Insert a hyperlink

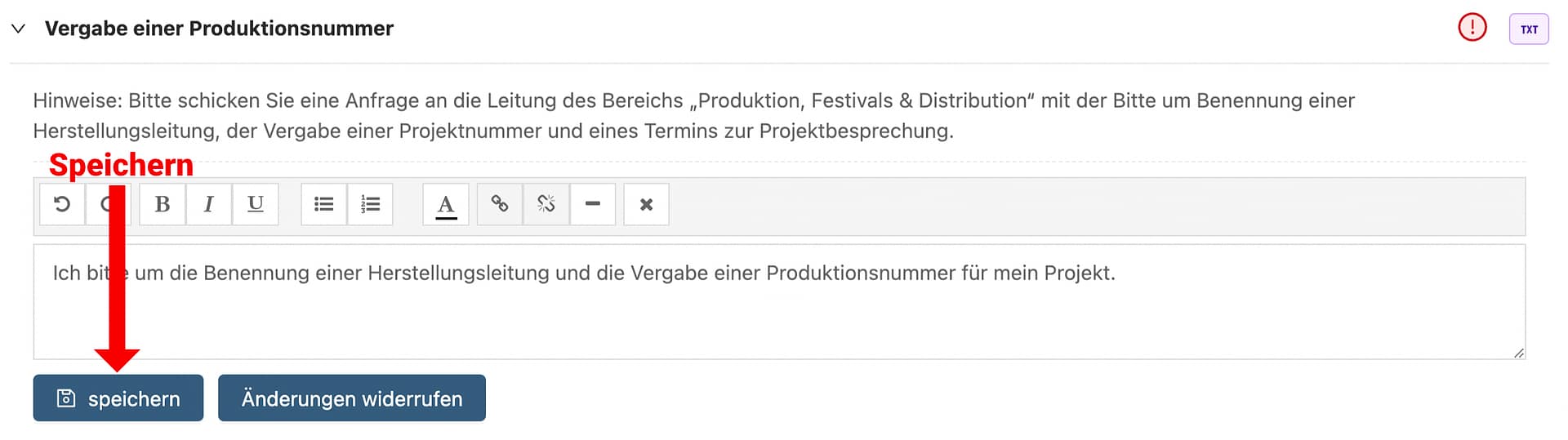pyautogui.click(x=500, y=204)
